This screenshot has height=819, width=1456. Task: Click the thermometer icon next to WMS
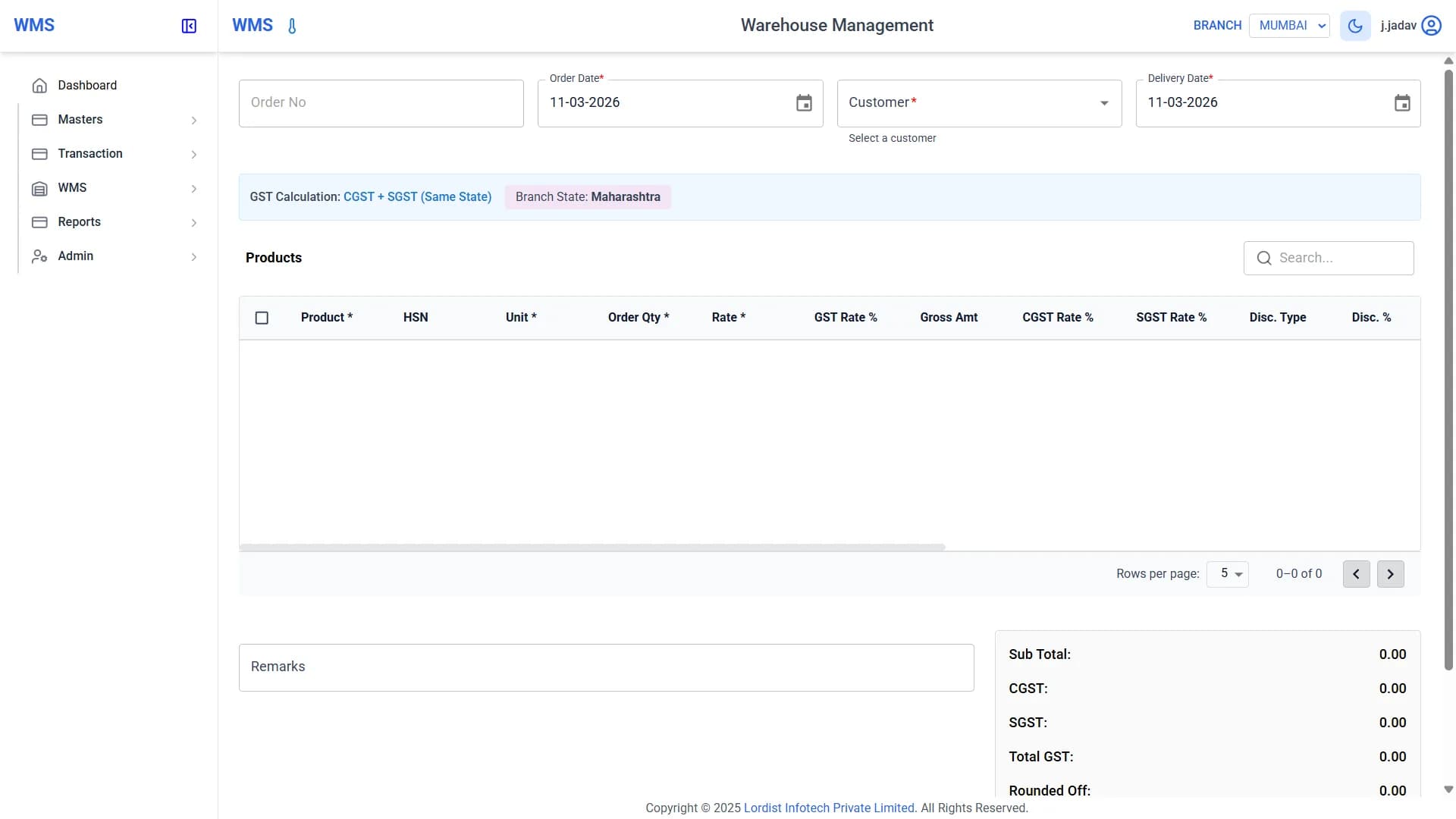(292, 26)
